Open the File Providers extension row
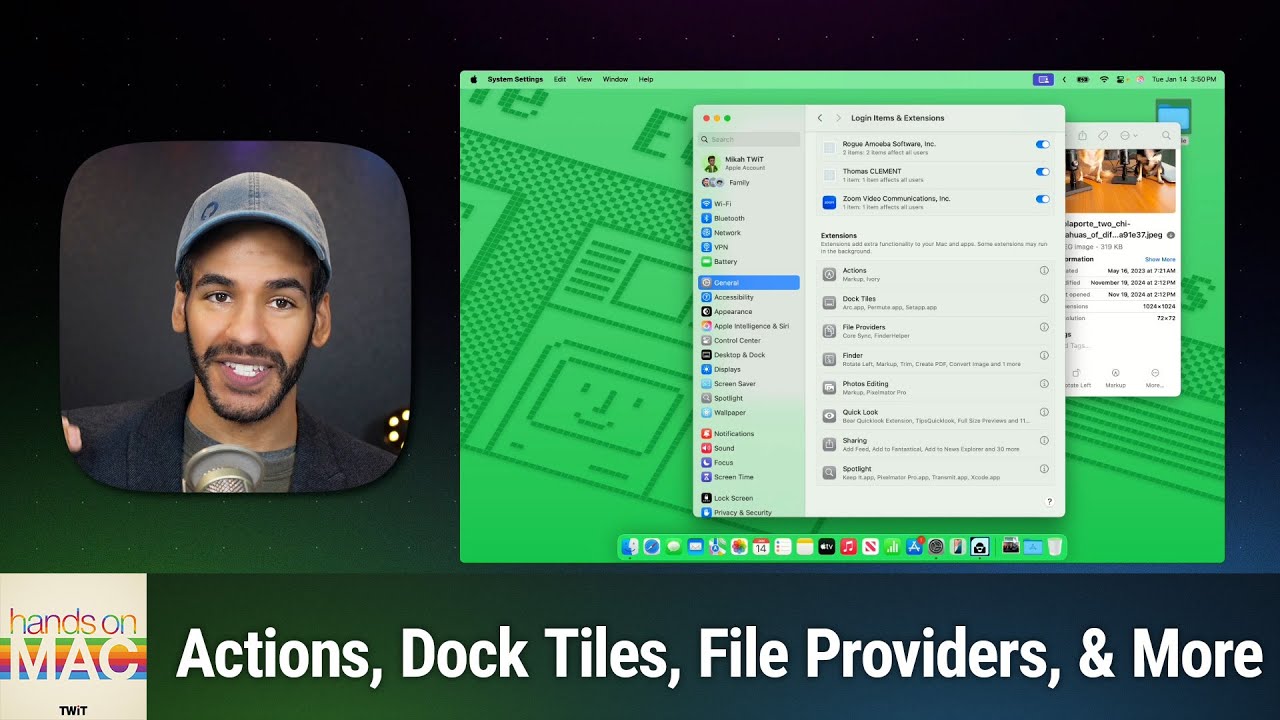The width and height of the screenshot is (1280, 720). point(935,330)
